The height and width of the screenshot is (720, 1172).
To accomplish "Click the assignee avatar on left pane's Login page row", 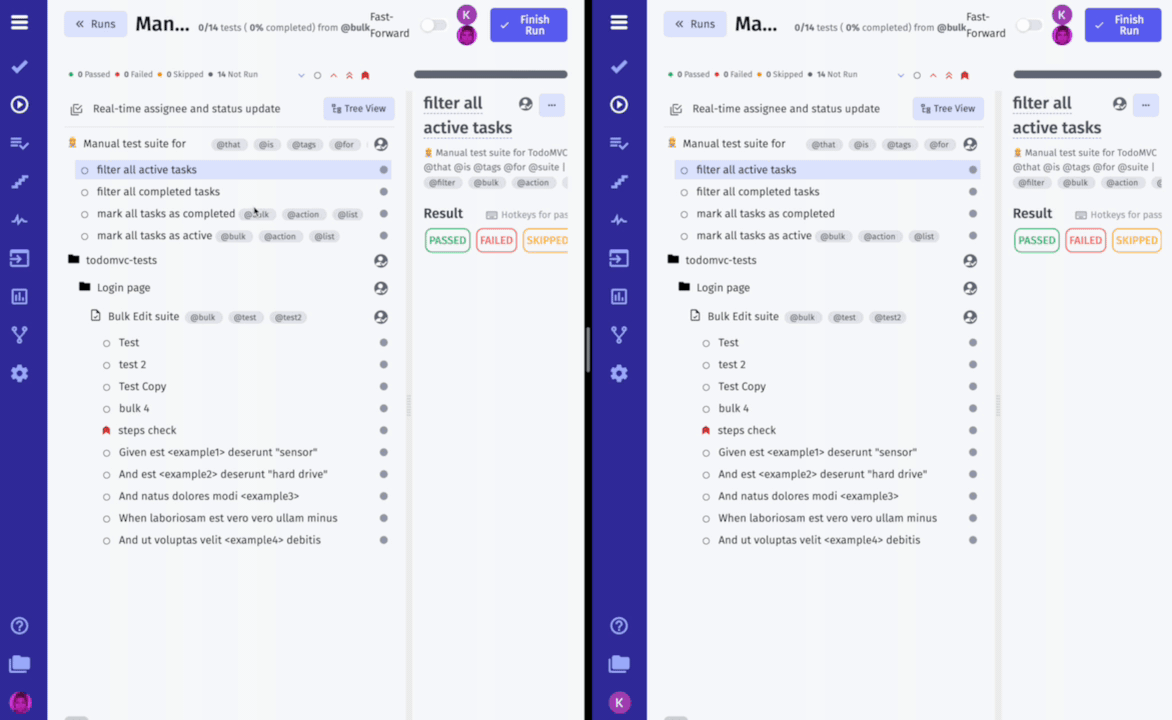I will [x=381, y=288].
